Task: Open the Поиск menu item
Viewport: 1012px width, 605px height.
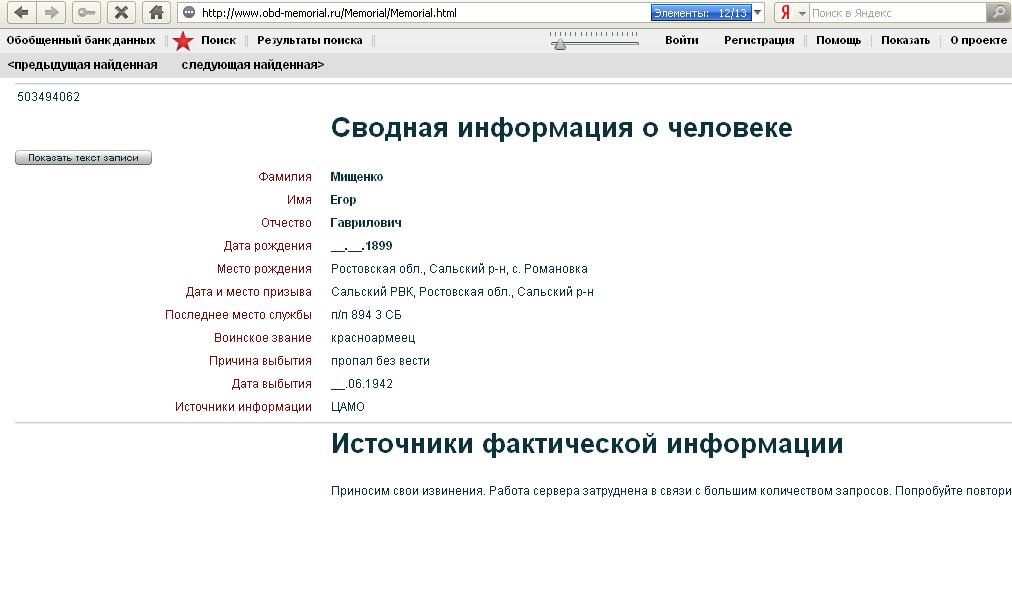Action: click(x=218, y=40)
